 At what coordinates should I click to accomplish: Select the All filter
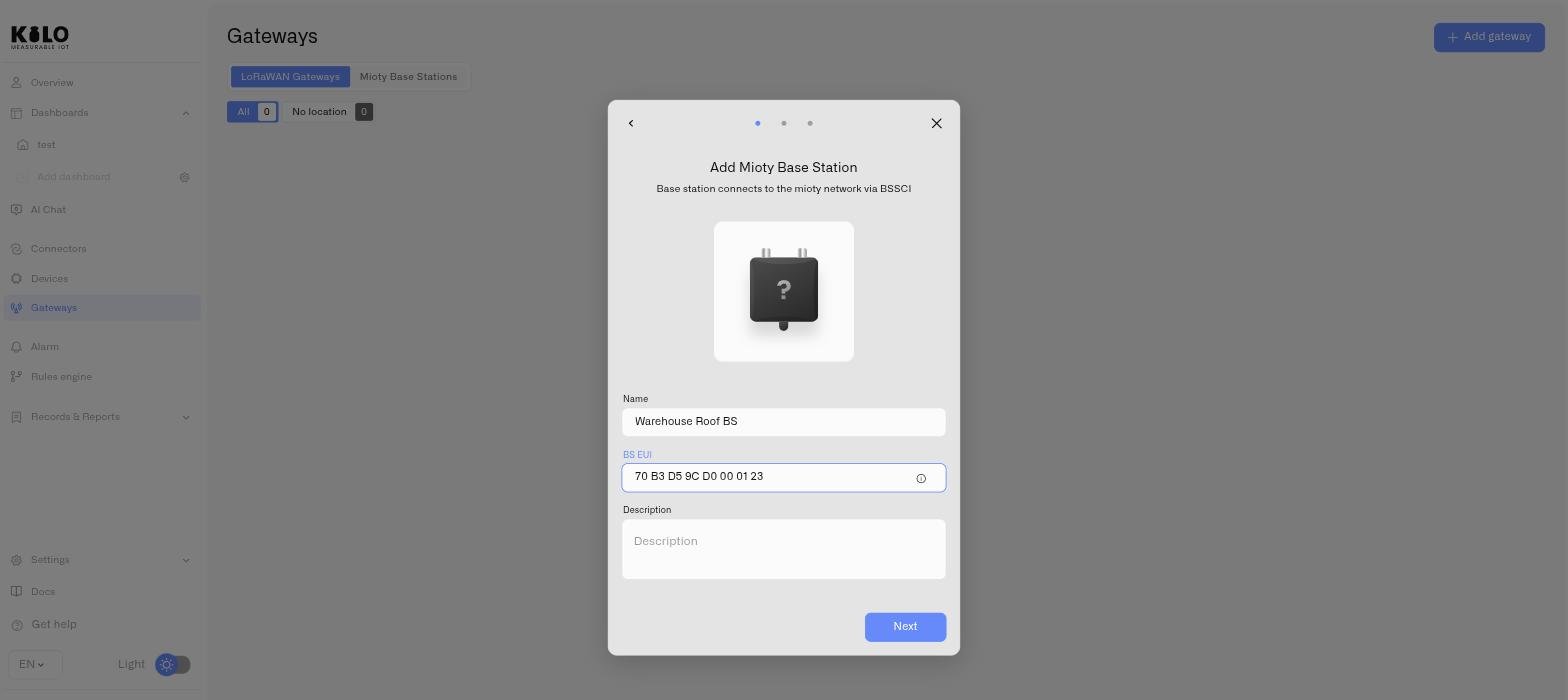pyautogui.click(x=252, y=112)
